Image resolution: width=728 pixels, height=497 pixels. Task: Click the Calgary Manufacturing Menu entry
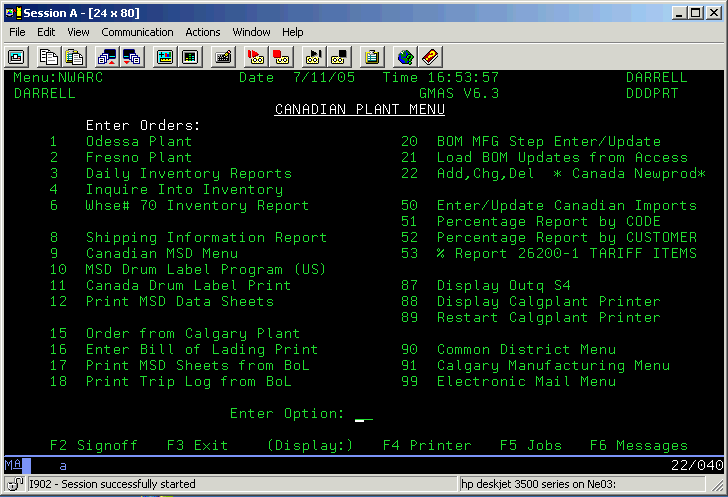pos(553,366)
